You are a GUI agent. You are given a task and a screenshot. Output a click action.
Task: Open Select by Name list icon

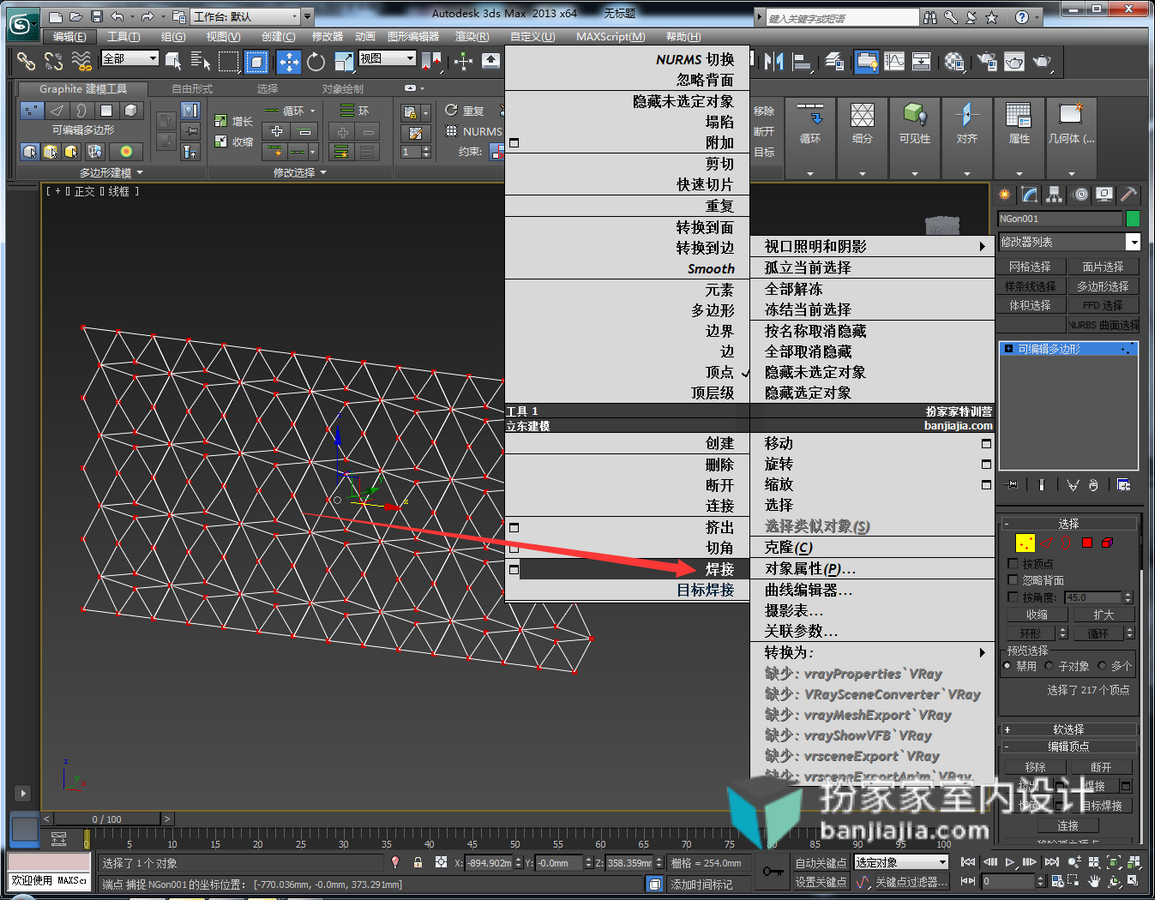[x=200, y=62]
